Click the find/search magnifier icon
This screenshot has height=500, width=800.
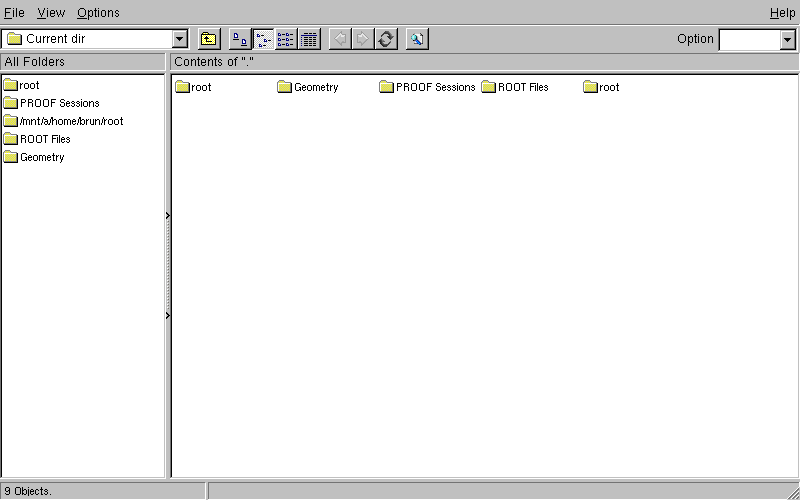(417, 39)
